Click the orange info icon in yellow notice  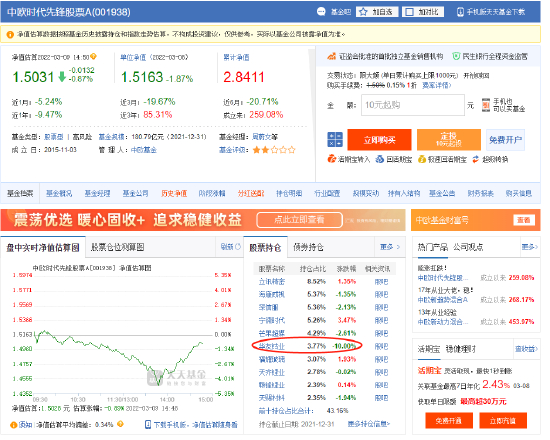pyautogui.click(x=10, y=34)
